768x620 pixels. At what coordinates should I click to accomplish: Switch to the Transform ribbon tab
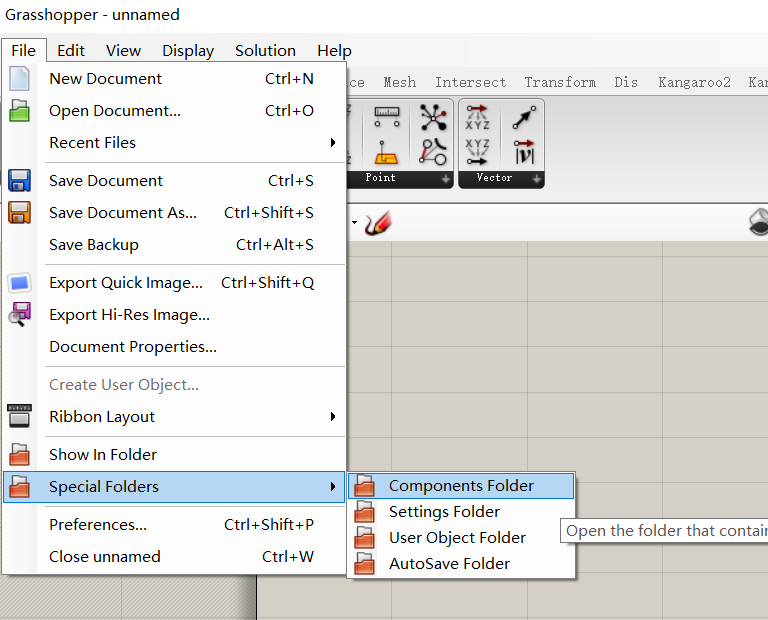pyautogui.click(x=560, y=82)
